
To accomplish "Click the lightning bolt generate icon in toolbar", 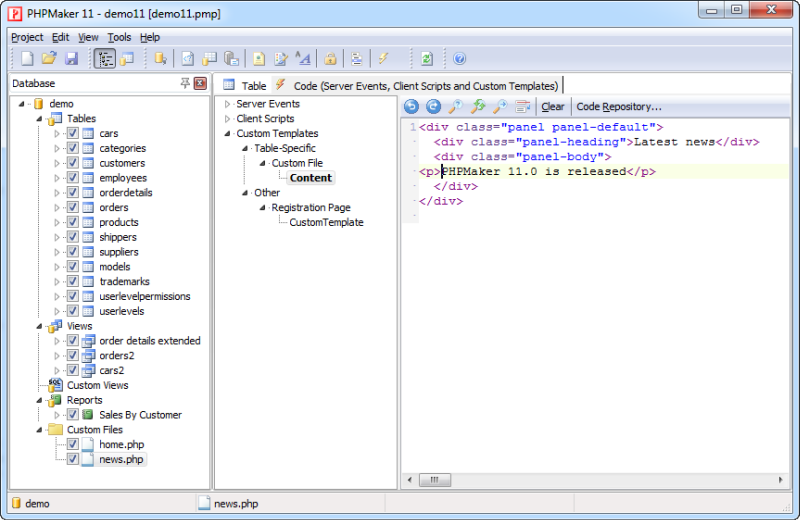I will click(383, 59).
